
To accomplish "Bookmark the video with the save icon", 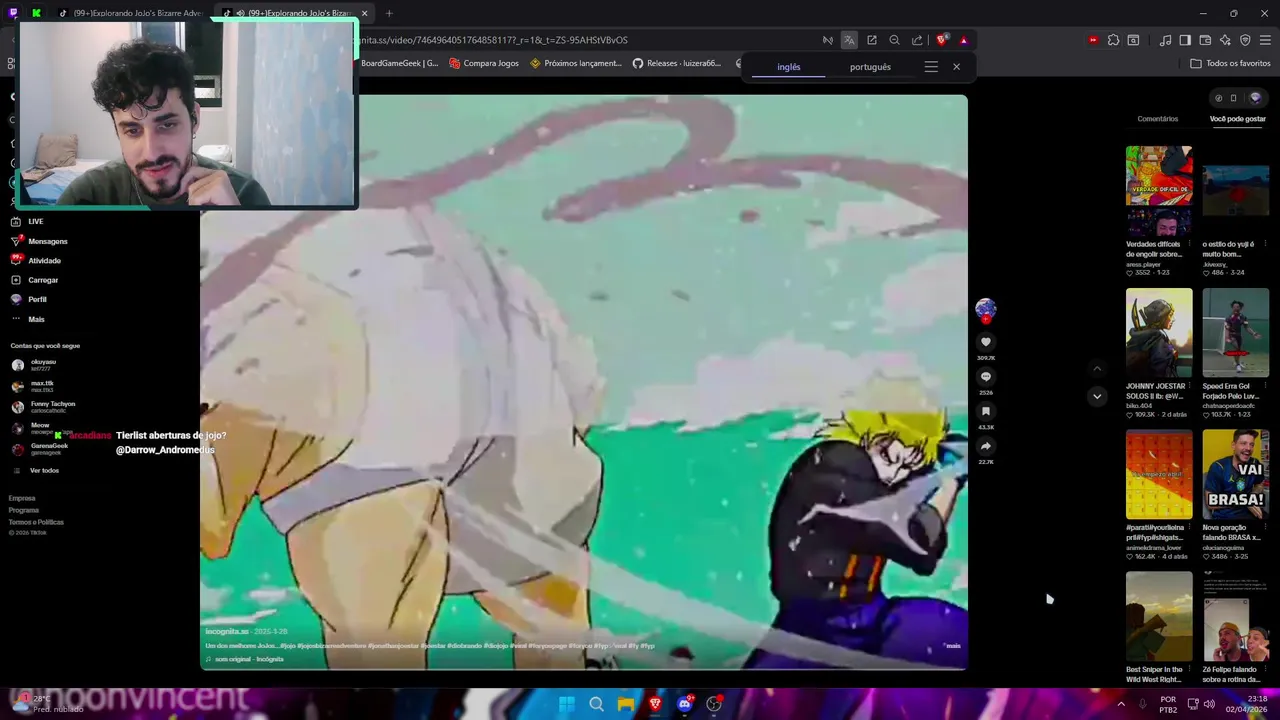I will pyautogui.click(x=985, y=411).
